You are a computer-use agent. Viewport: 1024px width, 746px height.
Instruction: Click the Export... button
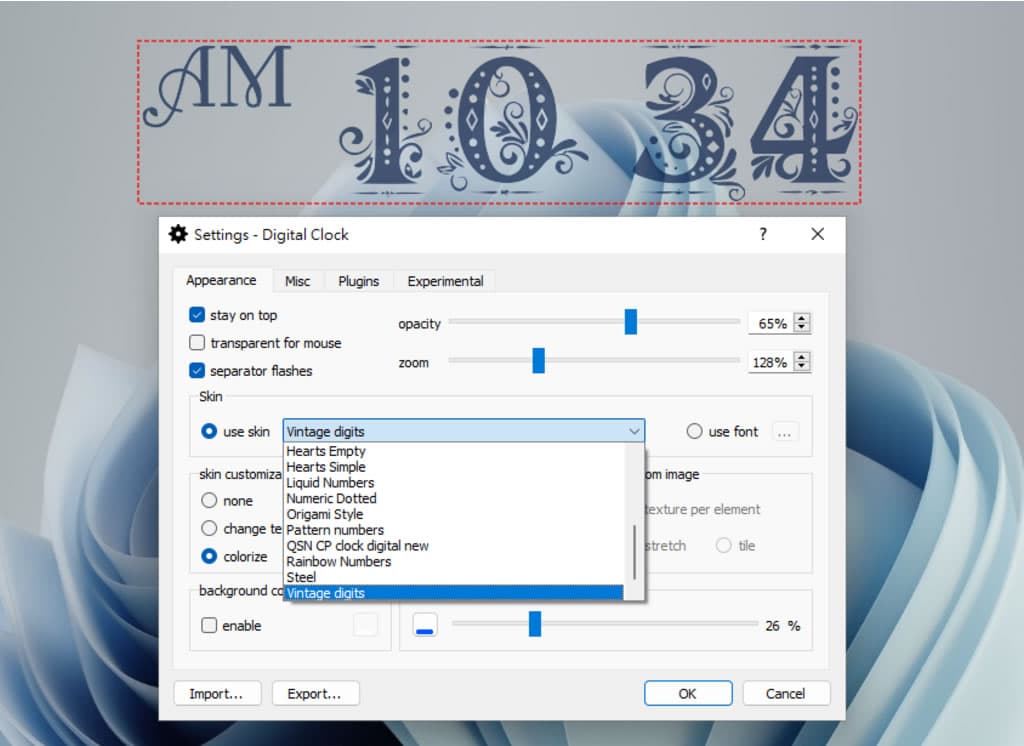[315, 693]
